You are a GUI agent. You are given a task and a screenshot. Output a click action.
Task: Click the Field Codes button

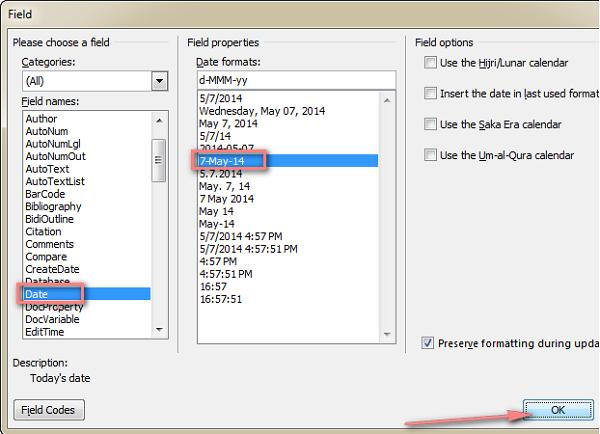49,410
